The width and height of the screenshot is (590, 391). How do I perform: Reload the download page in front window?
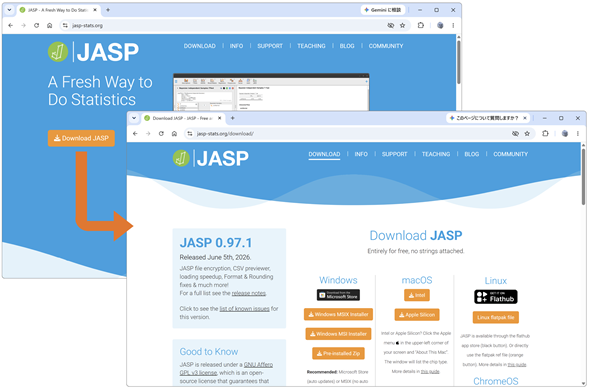click(x=161, y=134)
